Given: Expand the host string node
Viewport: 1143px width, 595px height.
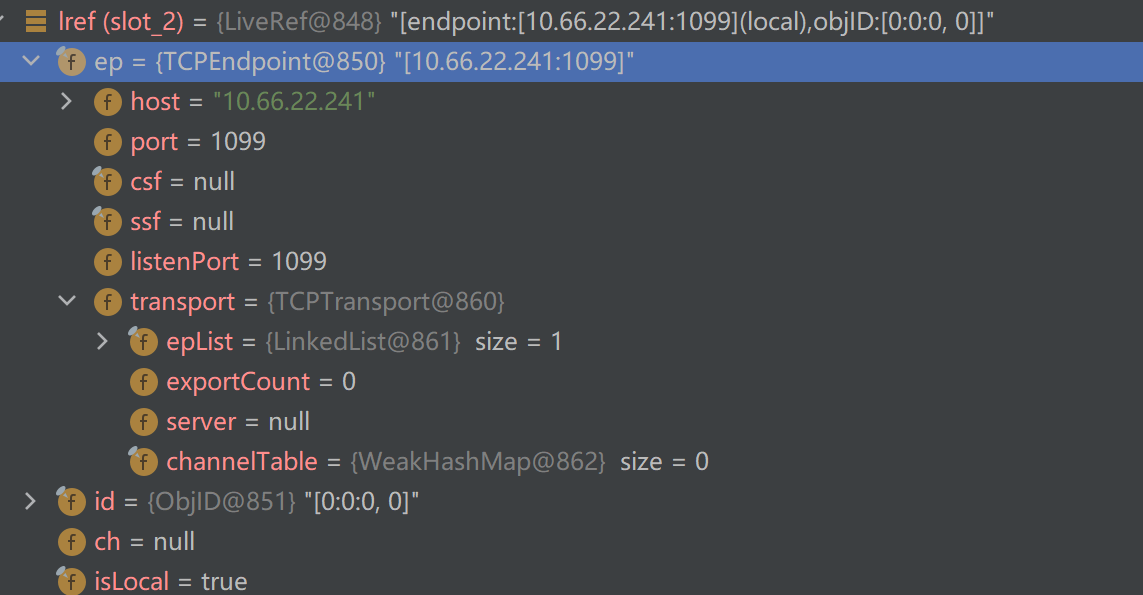Looking at the screenshot, I should point(67,102).
